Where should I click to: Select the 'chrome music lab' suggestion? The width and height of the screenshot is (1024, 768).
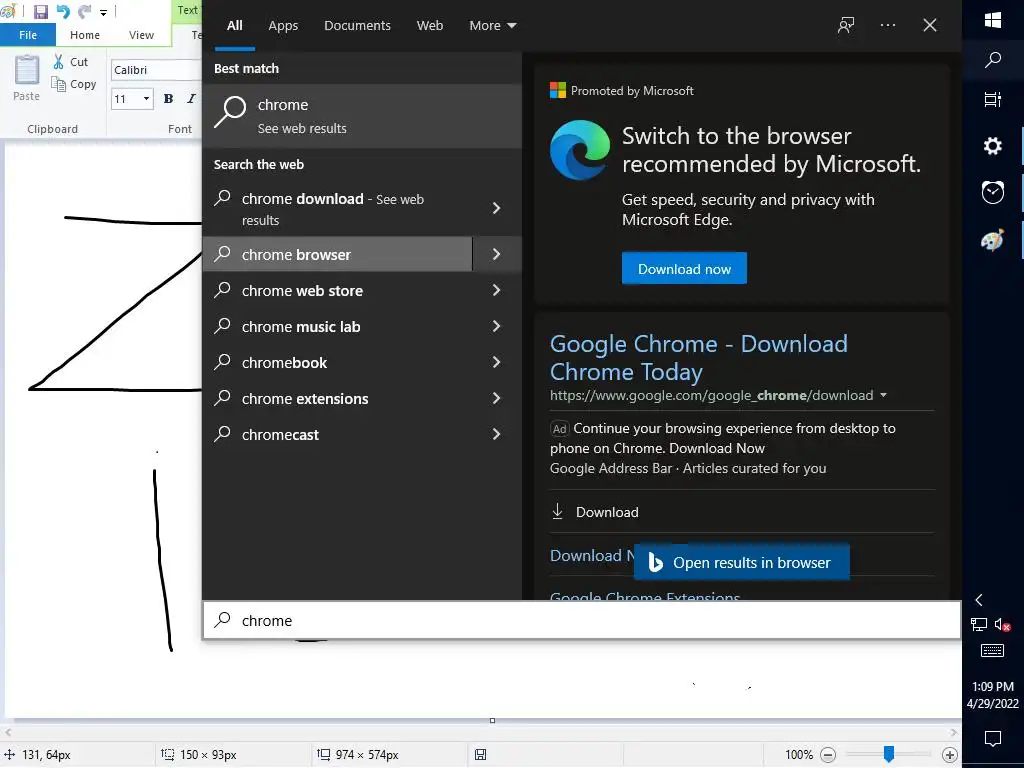[x=338, y=327]
